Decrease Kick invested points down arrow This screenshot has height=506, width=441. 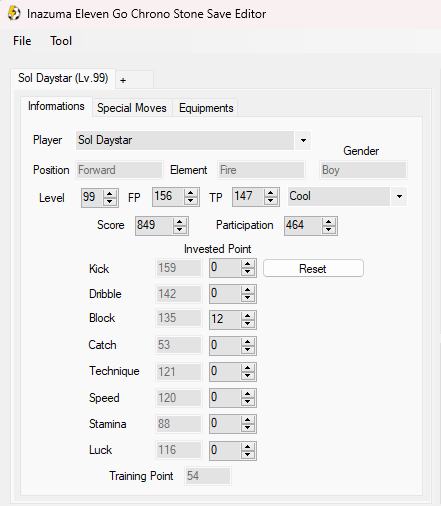[248, 272]
